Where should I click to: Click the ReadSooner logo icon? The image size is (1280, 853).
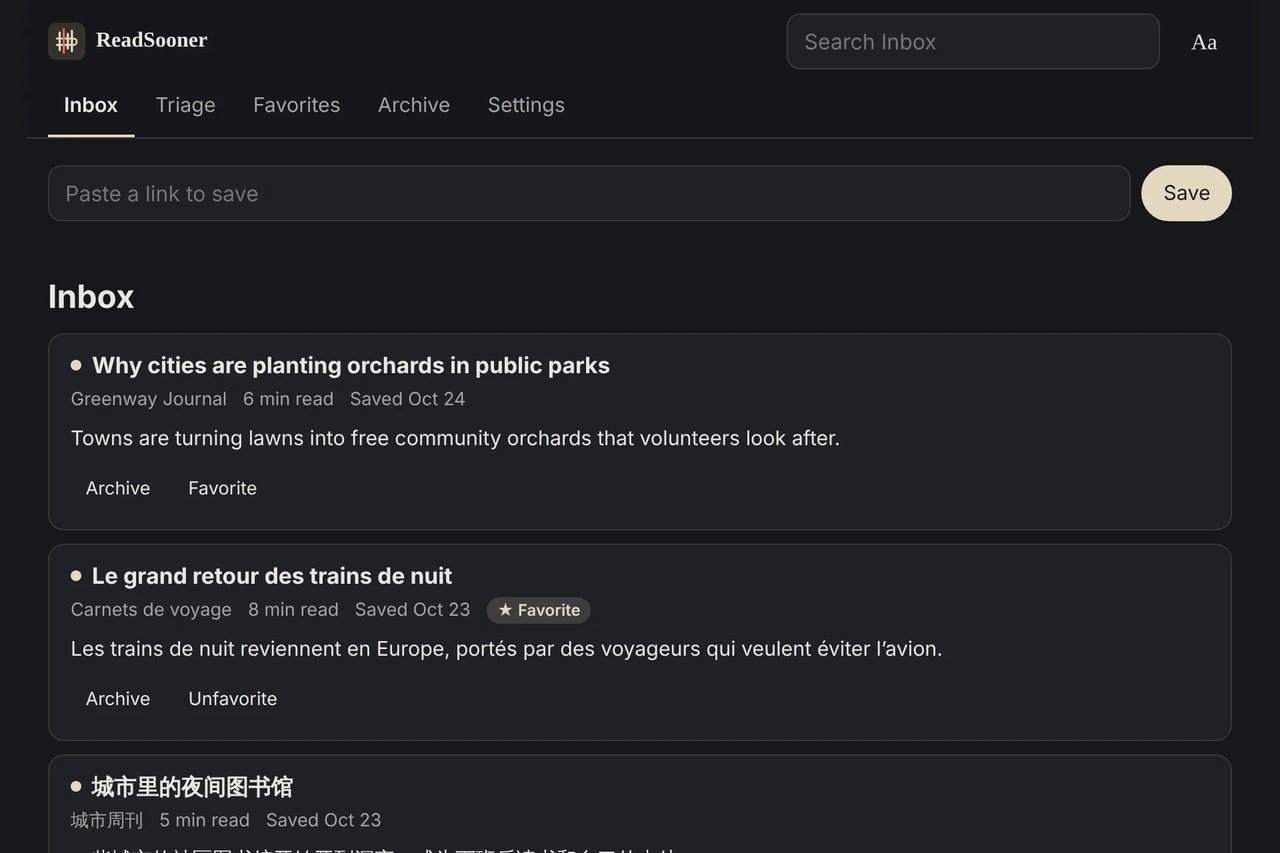[66, 41]
